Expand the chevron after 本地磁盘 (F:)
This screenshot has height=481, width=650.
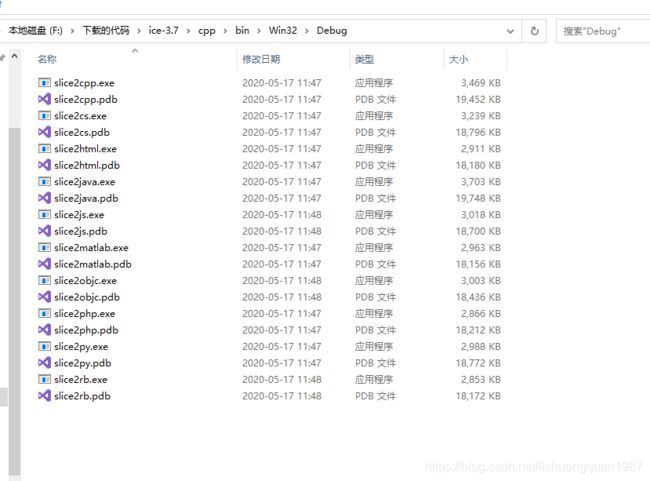click(x=73, y=31)
